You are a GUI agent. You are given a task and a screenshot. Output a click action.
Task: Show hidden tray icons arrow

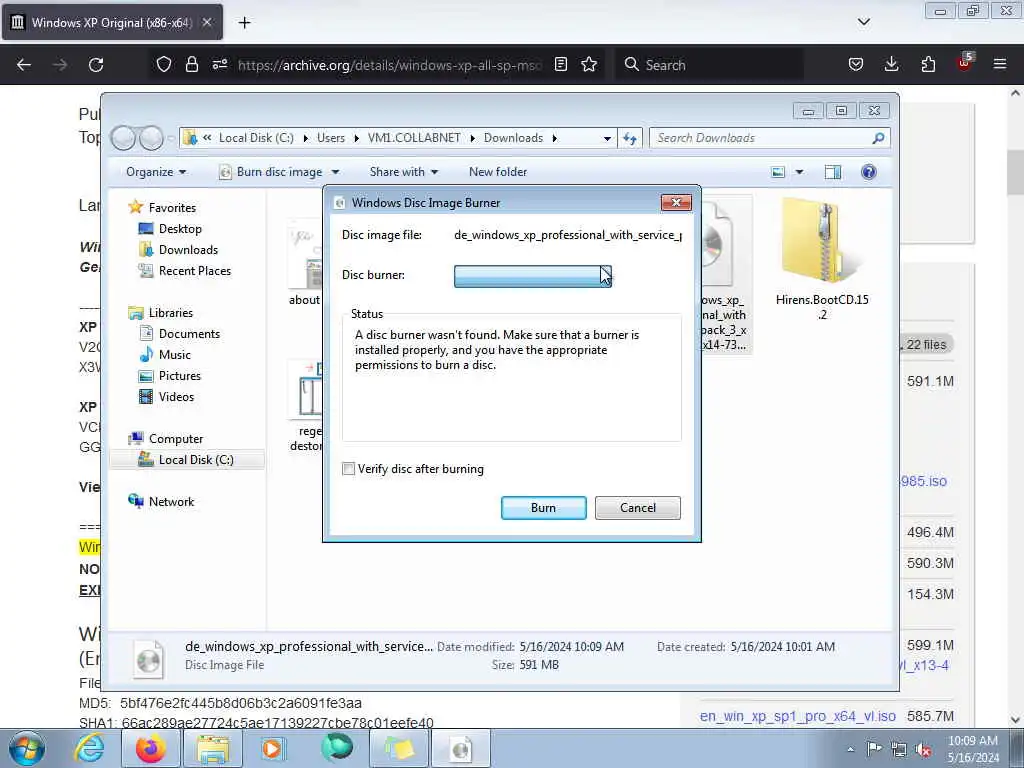coord(850,750)
